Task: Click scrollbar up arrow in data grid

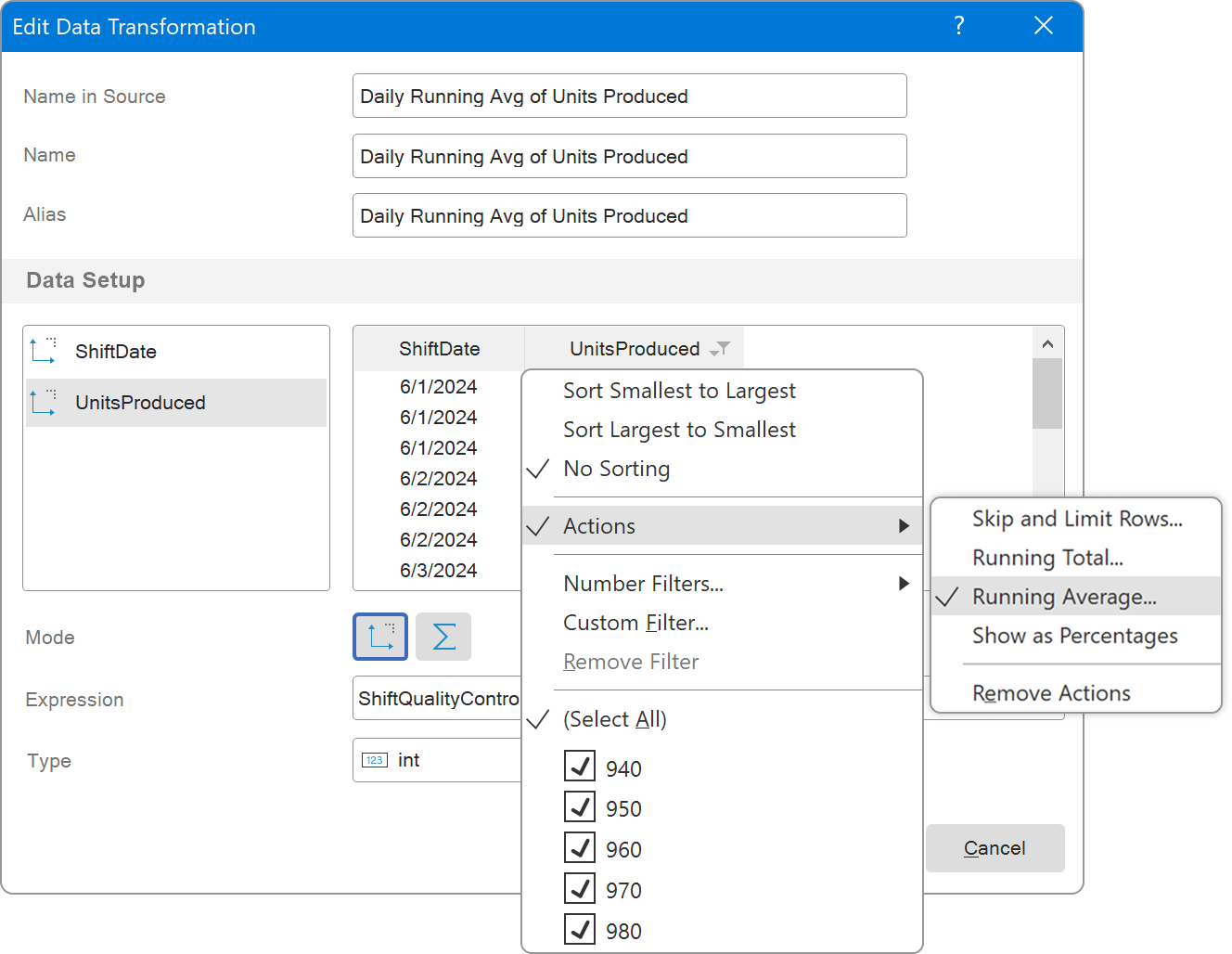Action: point(1047,344)
